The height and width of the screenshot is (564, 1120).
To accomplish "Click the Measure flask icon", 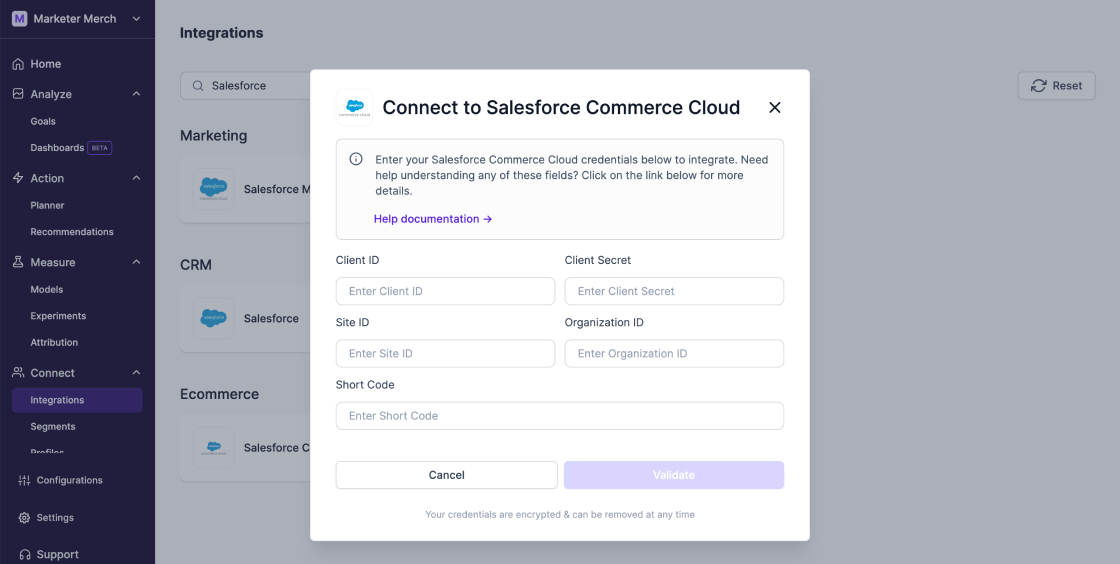I will click(19, 263).
